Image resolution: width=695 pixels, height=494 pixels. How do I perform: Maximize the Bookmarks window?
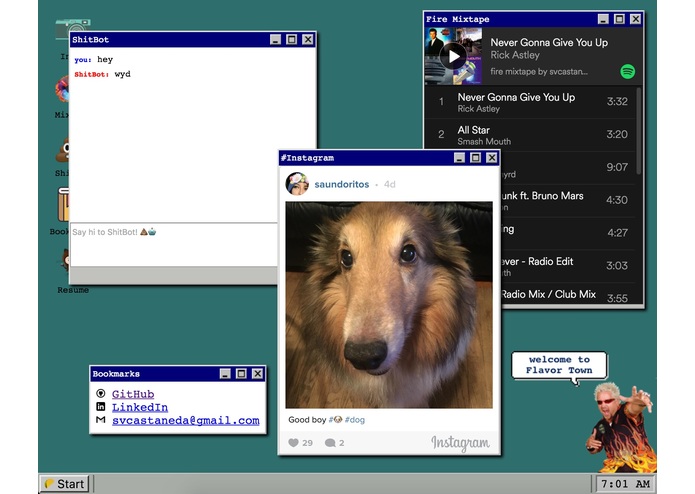[241, 373]
